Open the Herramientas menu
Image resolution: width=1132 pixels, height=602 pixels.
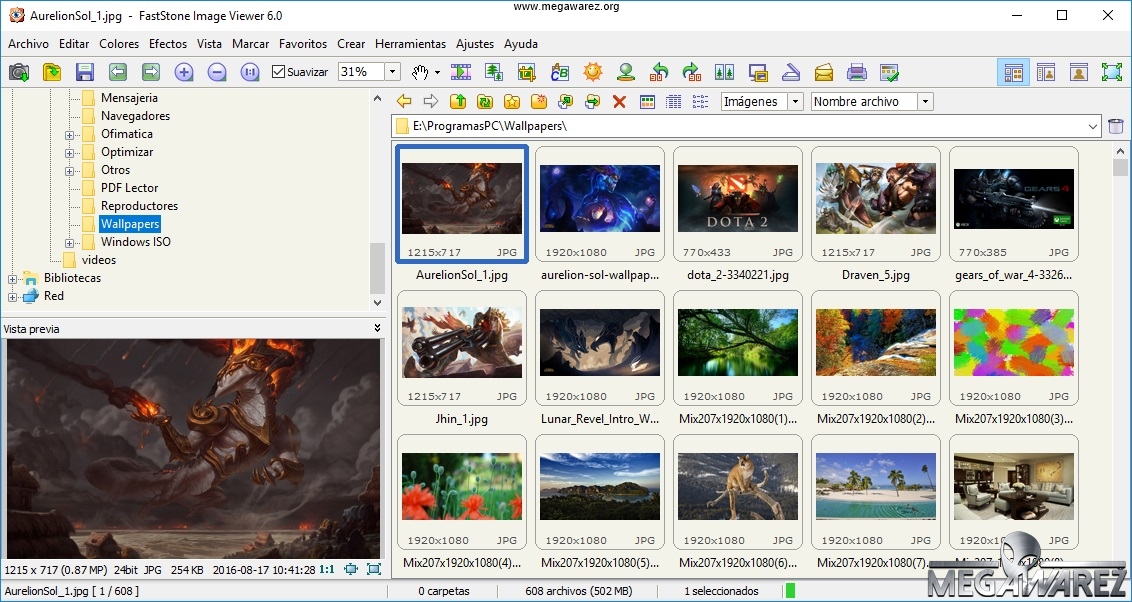[x=411, y=44]
